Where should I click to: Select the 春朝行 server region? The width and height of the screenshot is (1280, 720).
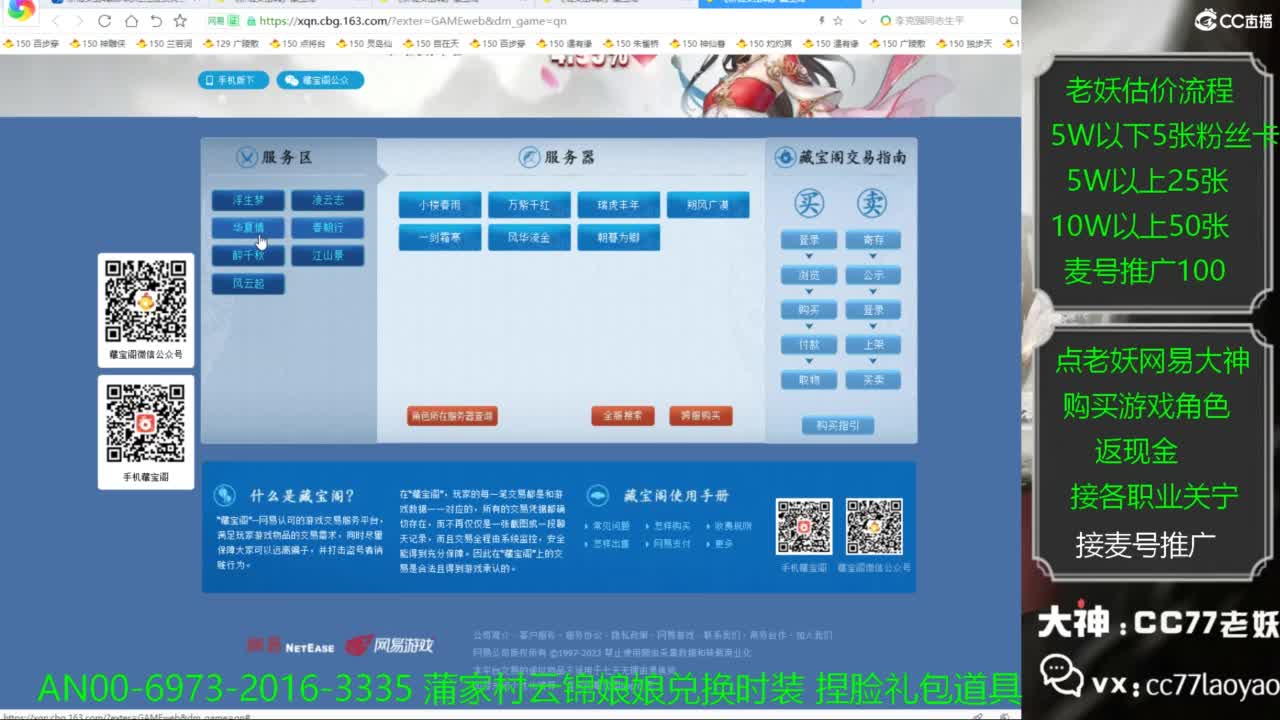point(327,228)
